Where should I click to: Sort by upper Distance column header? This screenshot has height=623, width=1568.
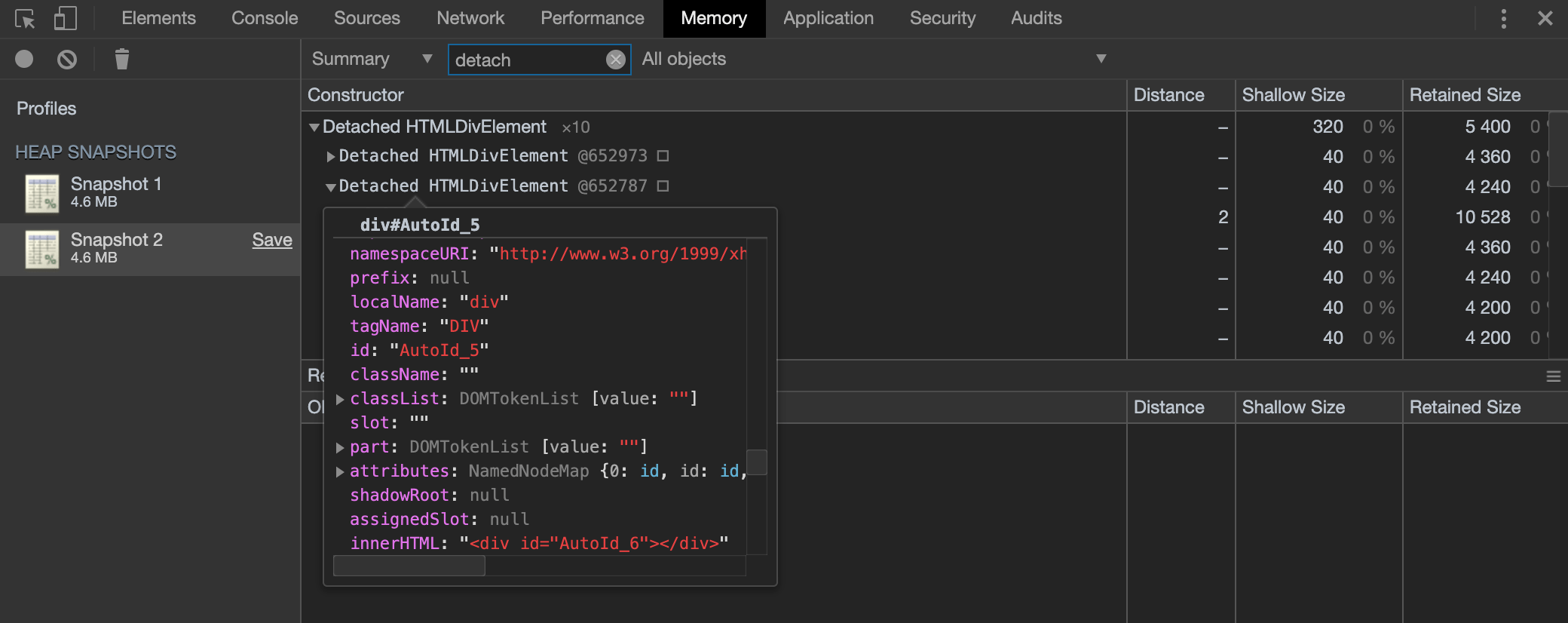pos(1181,95)
